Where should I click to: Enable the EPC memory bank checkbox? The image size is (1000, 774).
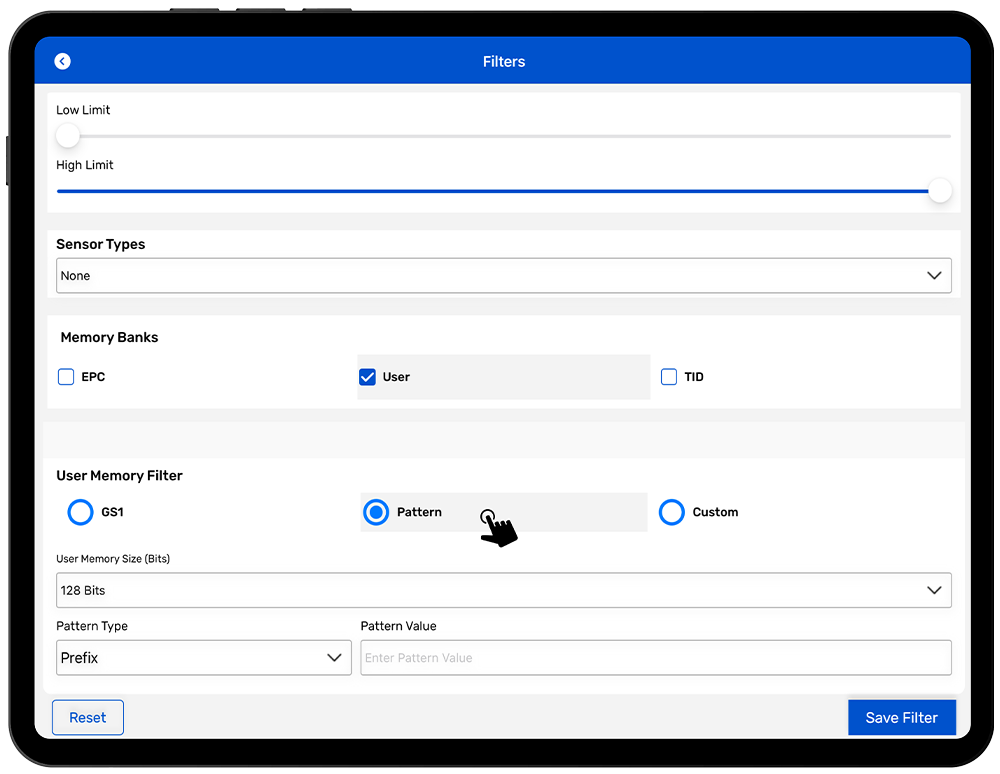click(66, 377)
